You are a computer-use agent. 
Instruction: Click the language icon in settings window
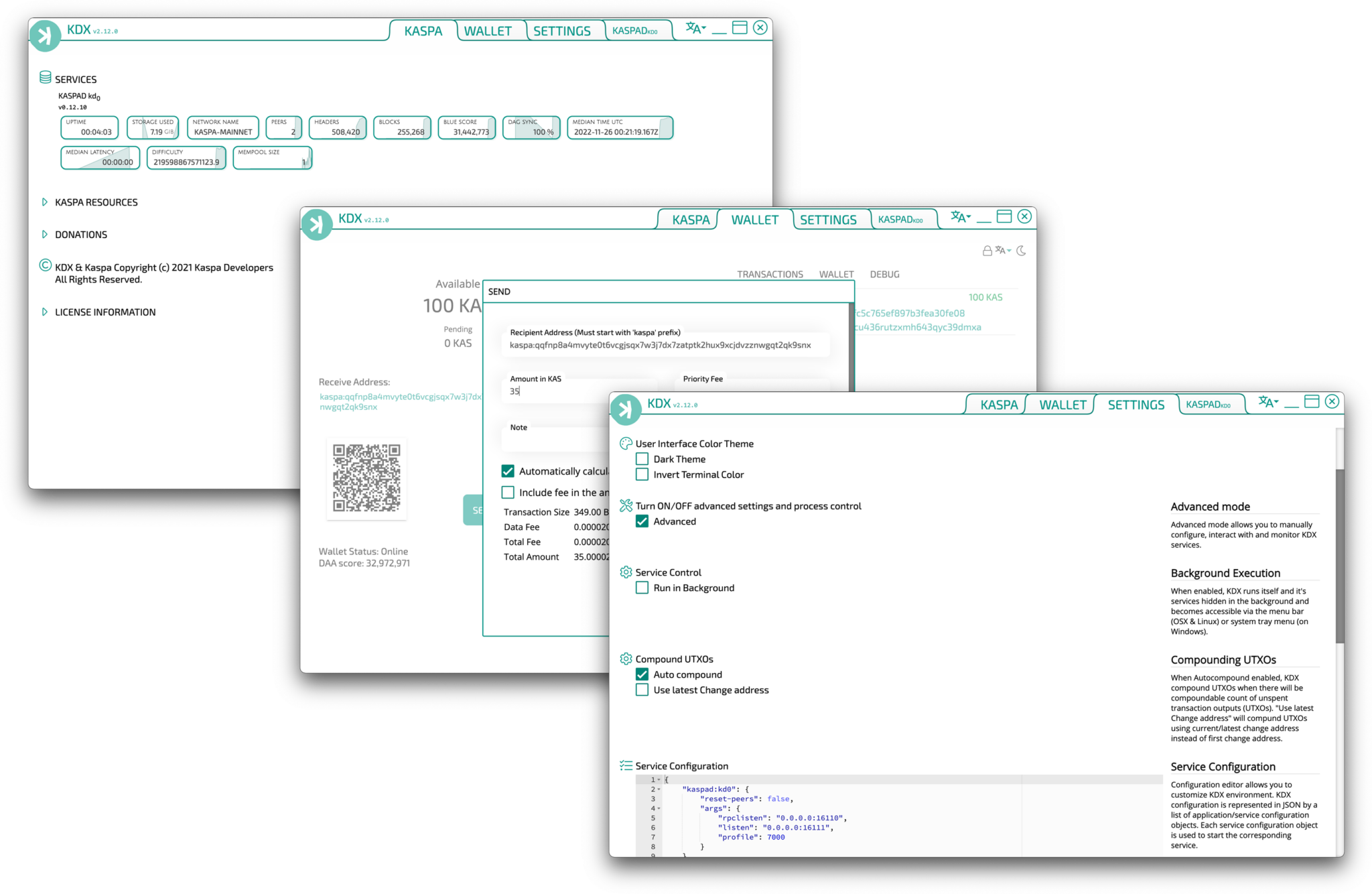1267,402
